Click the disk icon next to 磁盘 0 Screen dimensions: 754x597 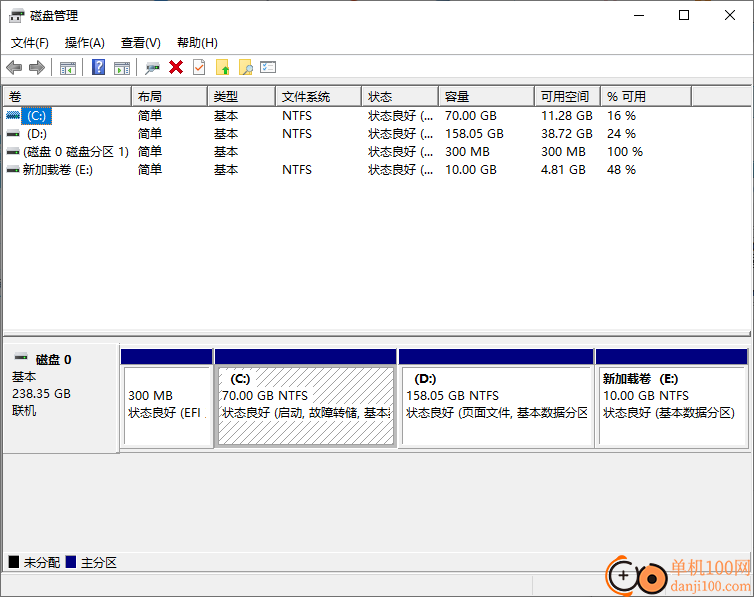21,357
